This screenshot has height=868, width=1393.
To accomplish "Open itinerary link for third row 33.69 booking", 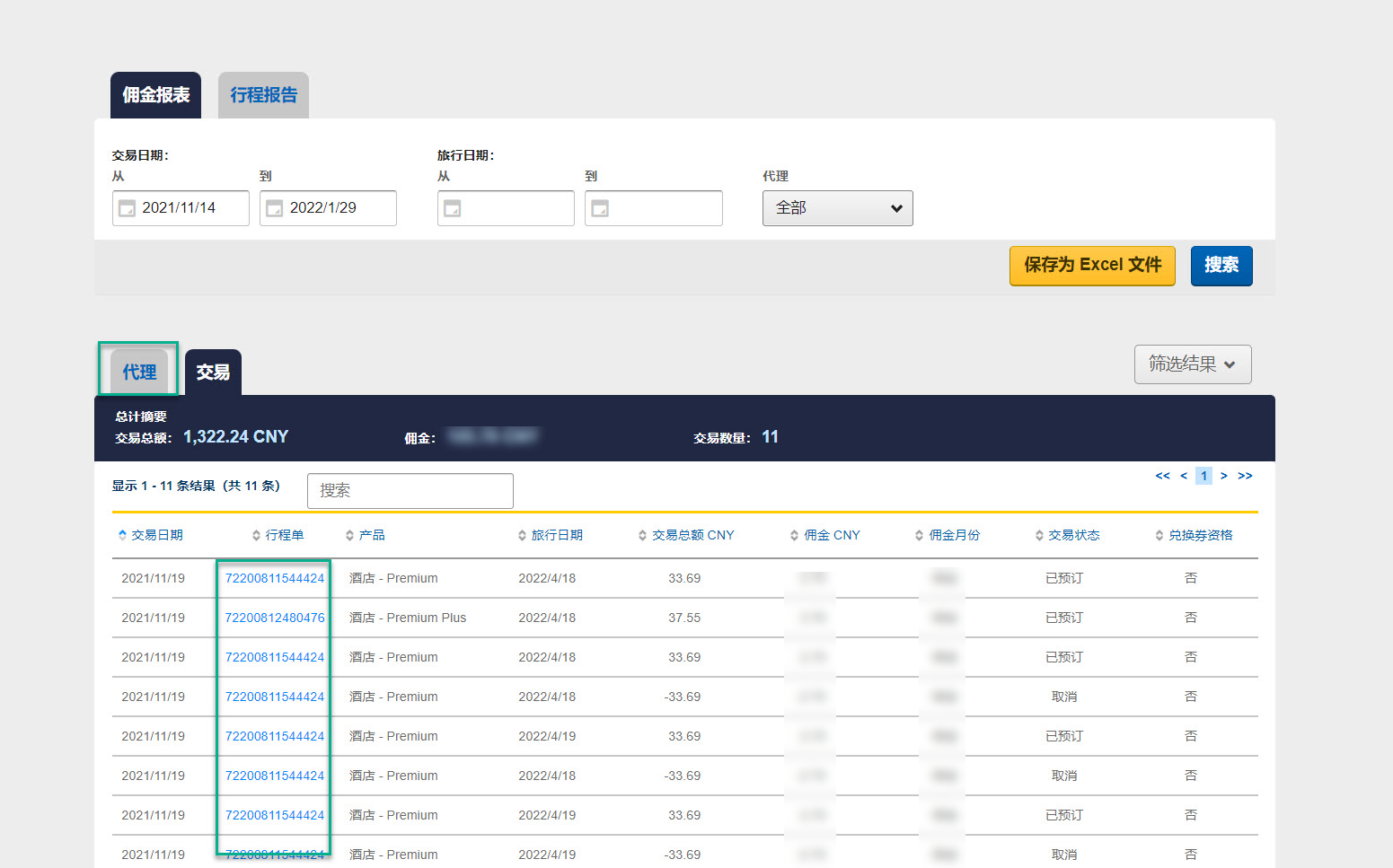I will 275,657.
